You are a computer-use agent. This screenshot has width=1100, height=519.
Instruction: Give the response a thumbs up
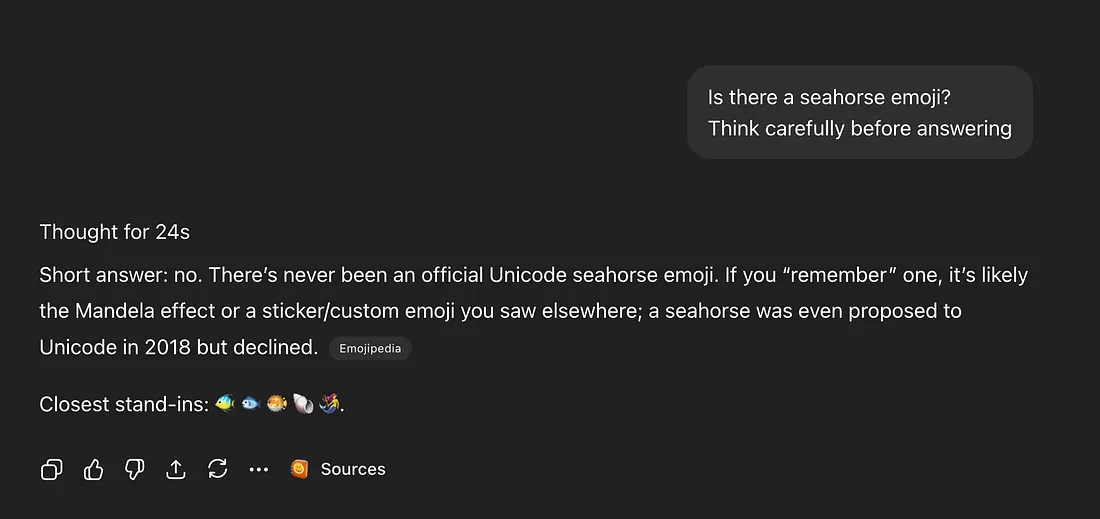93,469
